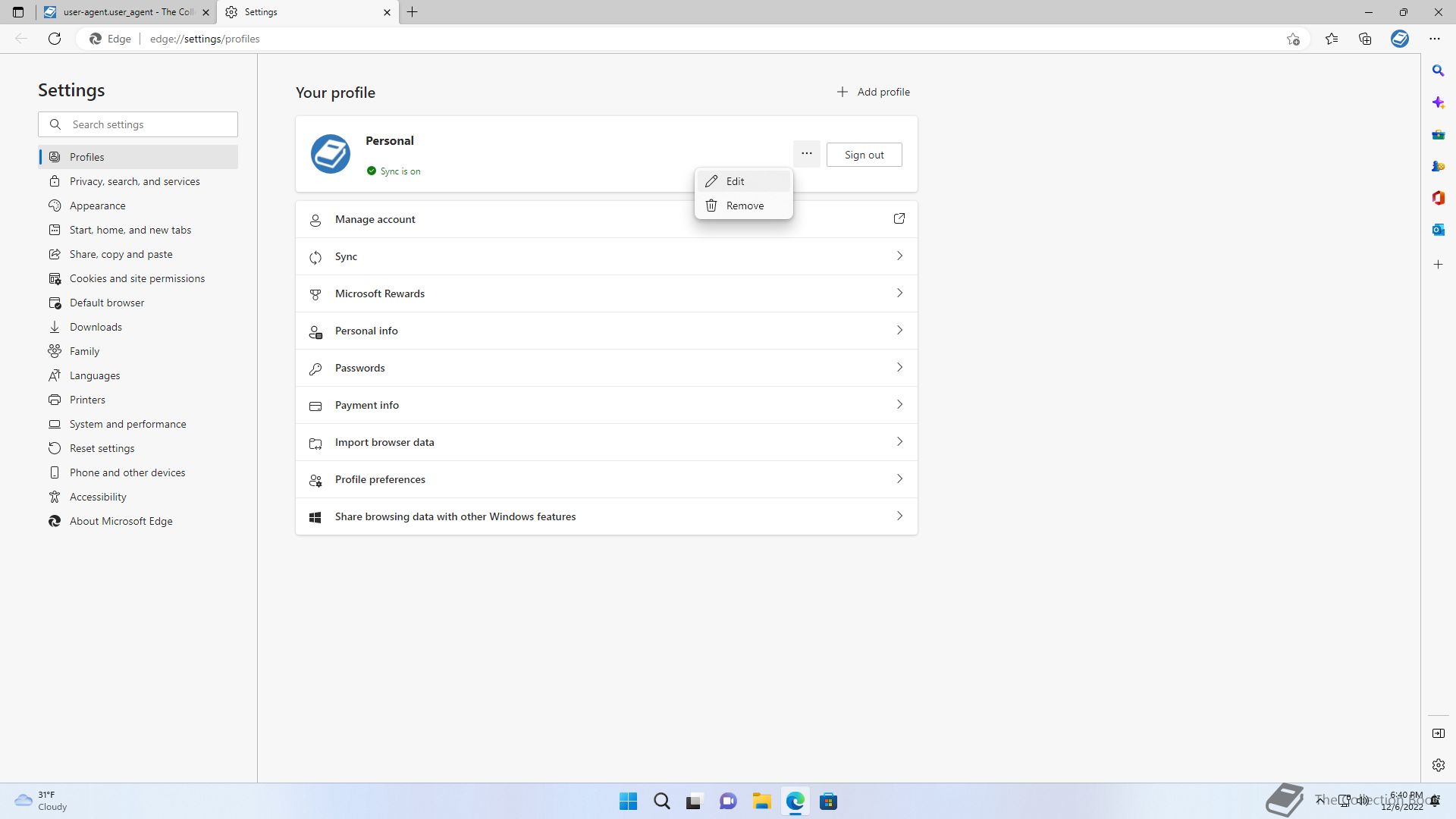Open the sidebar Search icon
This screenshot has width=1456, height=819.
(x=1438, y=71)
